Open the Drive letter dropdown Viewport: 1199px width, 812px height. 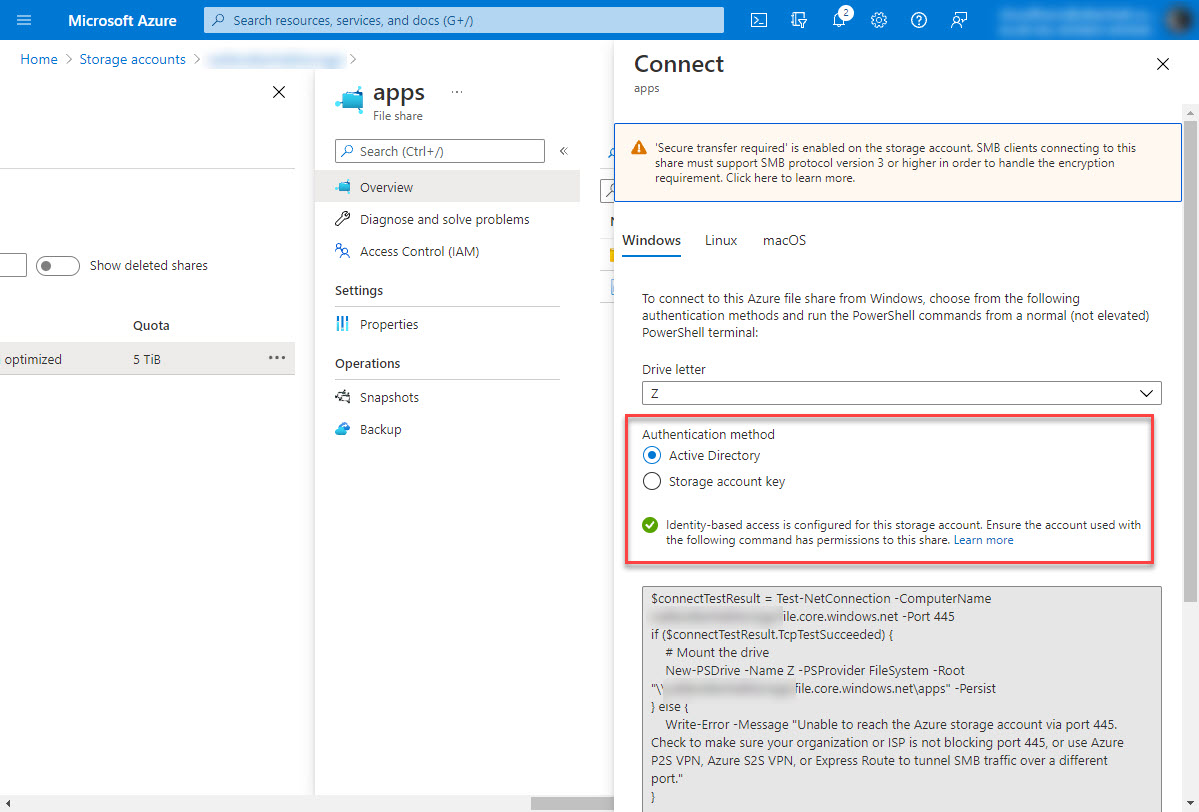coord(902,393)
